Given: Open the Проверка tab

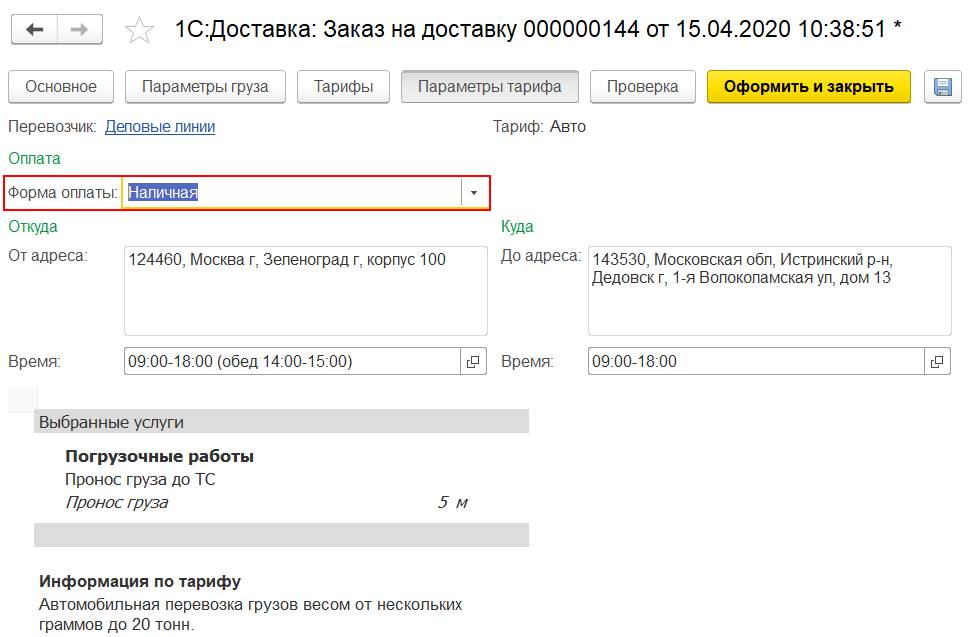Looking at the screenshot, I should tap(642, 87).
